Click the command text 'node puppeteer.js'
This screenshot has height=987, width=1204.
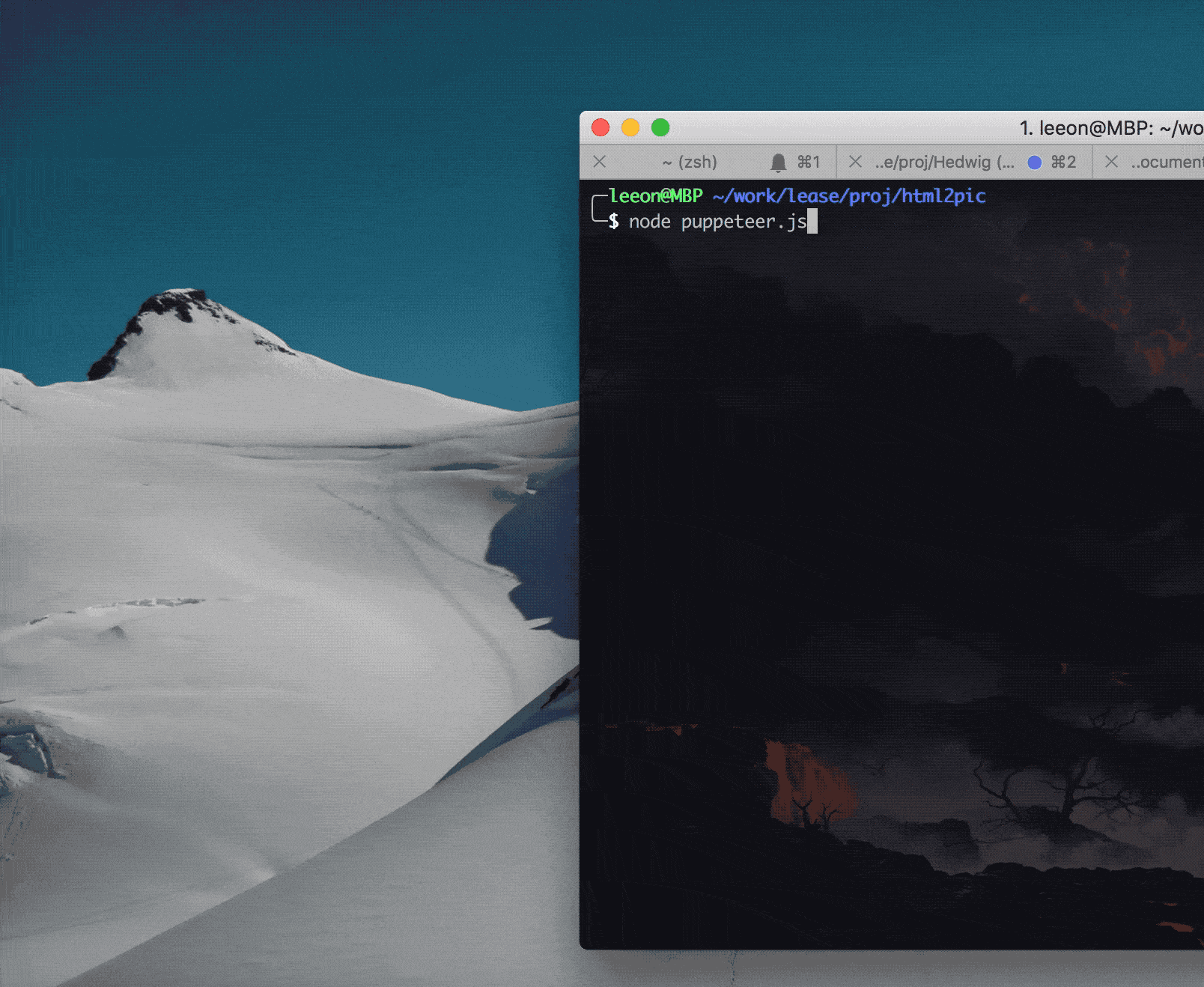click(718, 222)
